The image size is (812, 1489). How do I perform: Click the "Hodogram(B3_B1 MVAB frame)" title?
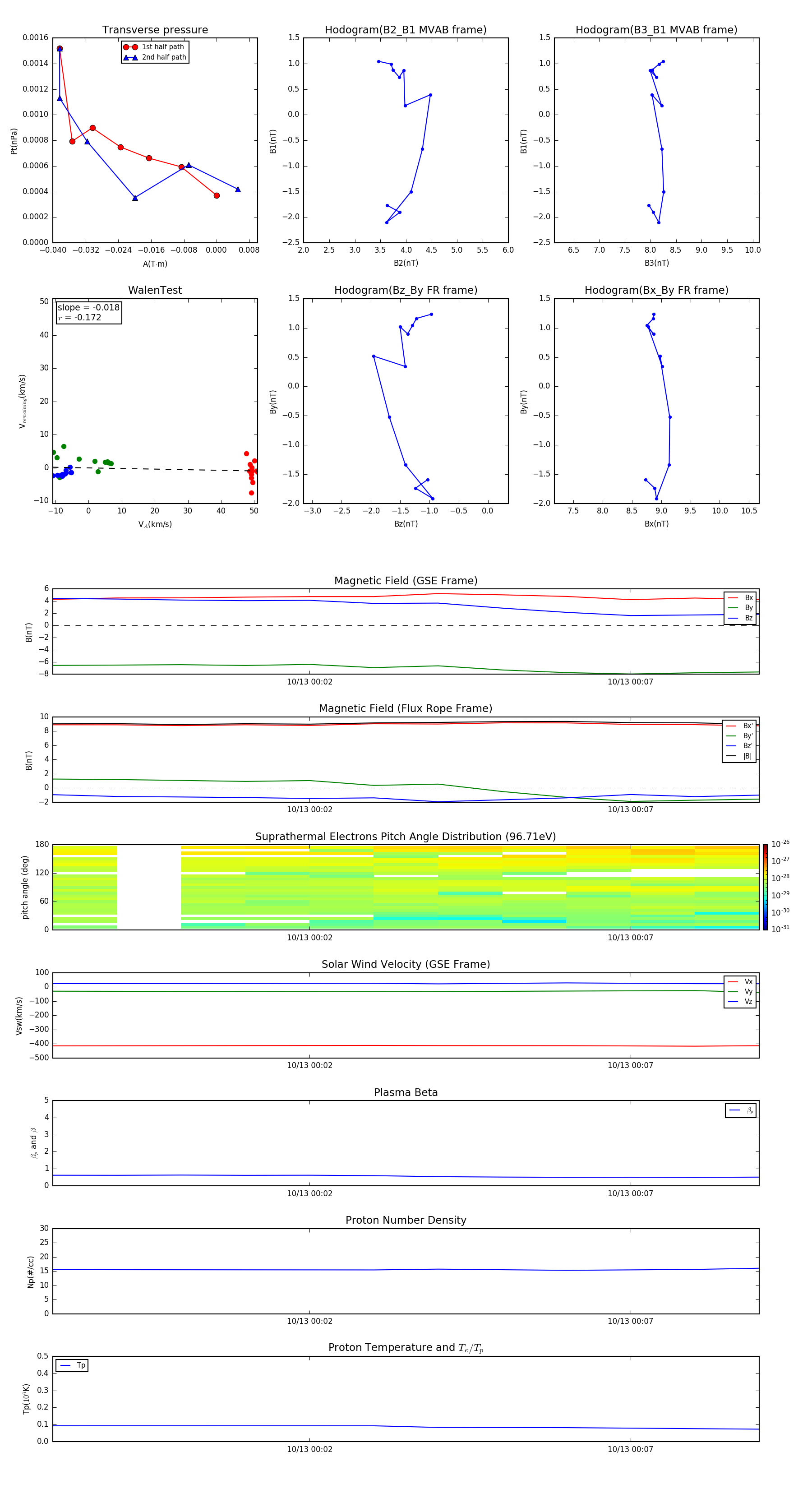click(x=656, y=30)
